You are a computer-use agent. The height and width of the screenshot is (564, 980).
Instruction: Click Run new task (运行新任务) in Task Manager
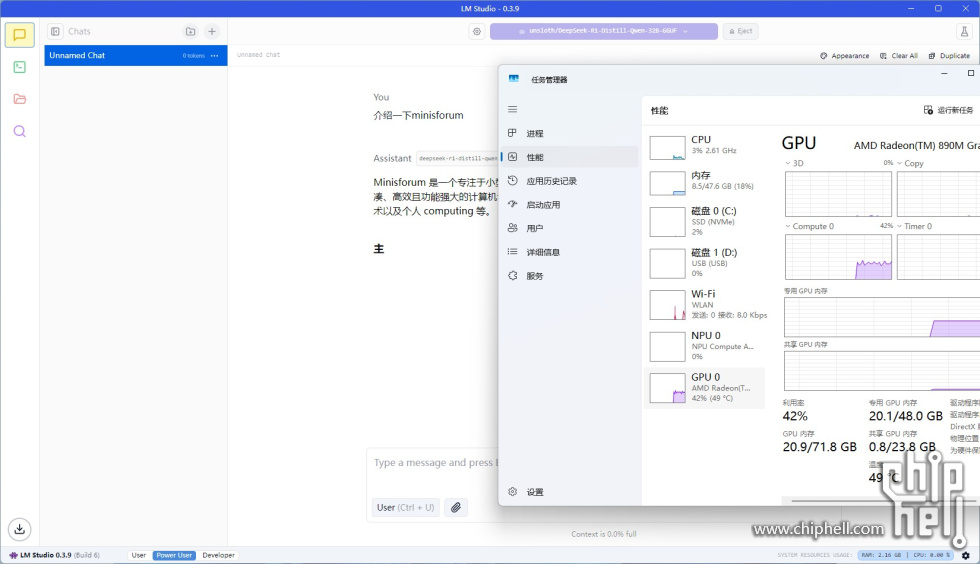point(948,110)
